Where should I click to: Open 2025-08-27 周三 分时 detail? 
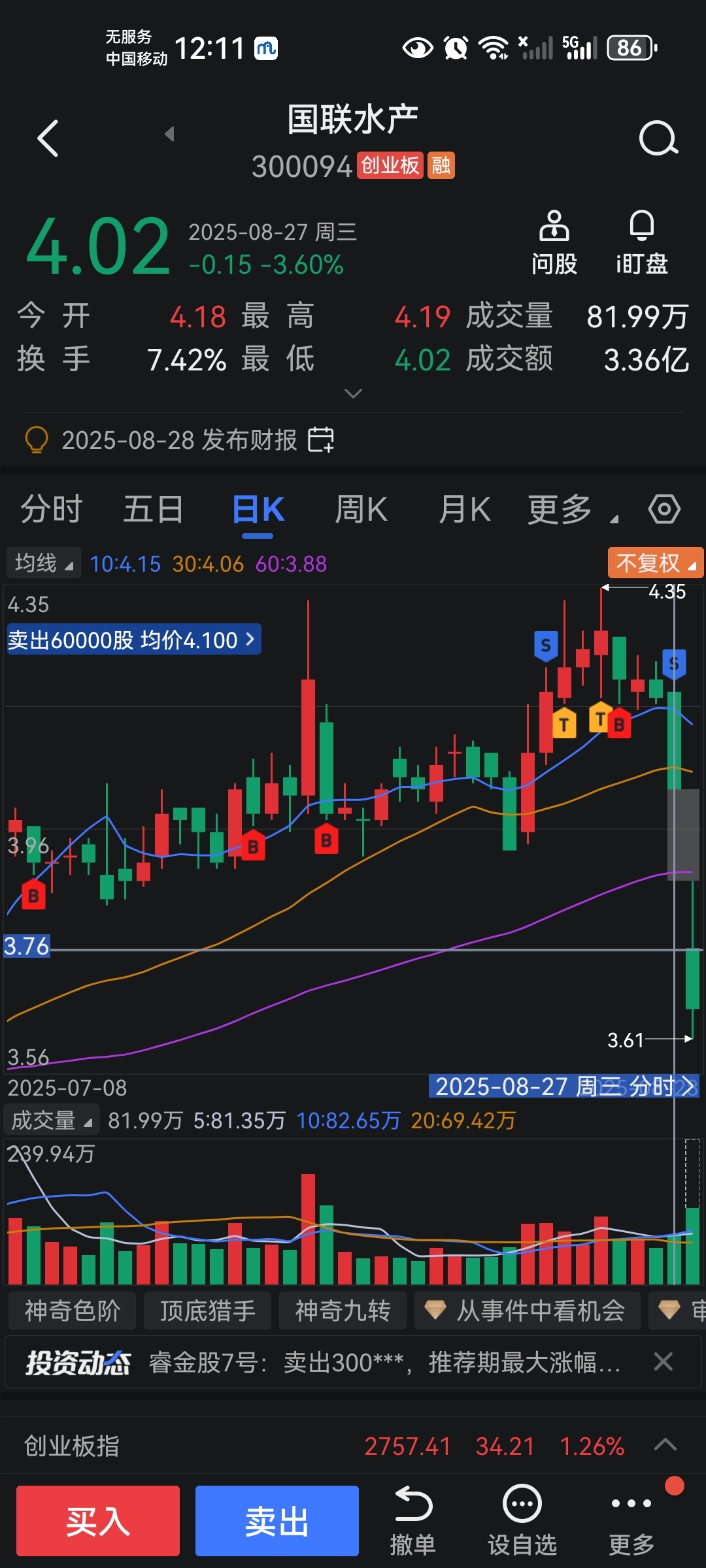click(x=564, y=1086)
